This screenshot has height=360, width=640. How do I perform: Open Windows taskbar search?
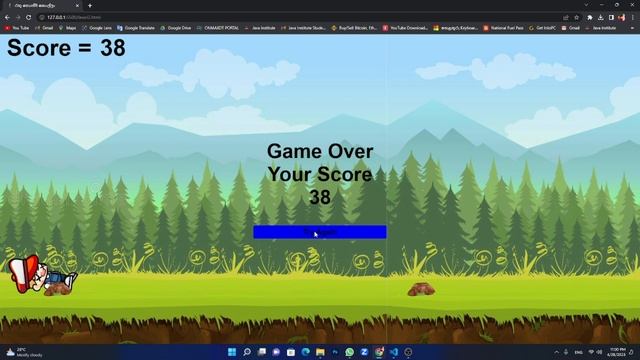(x=247, y=352)
